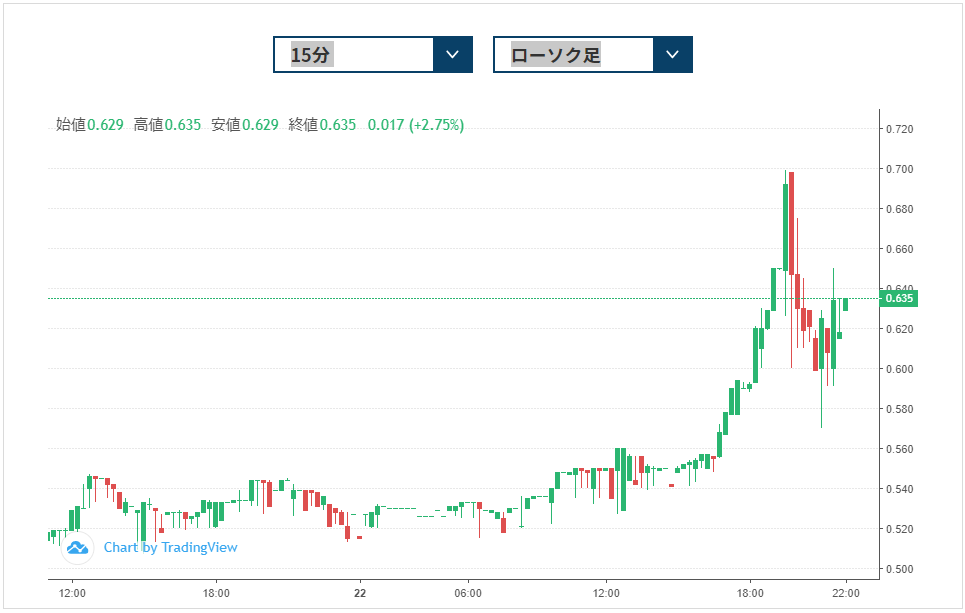The height and width of the screenshot is (613, 965).
Task: Click the 0.700 price axis label
Action: 899,169
